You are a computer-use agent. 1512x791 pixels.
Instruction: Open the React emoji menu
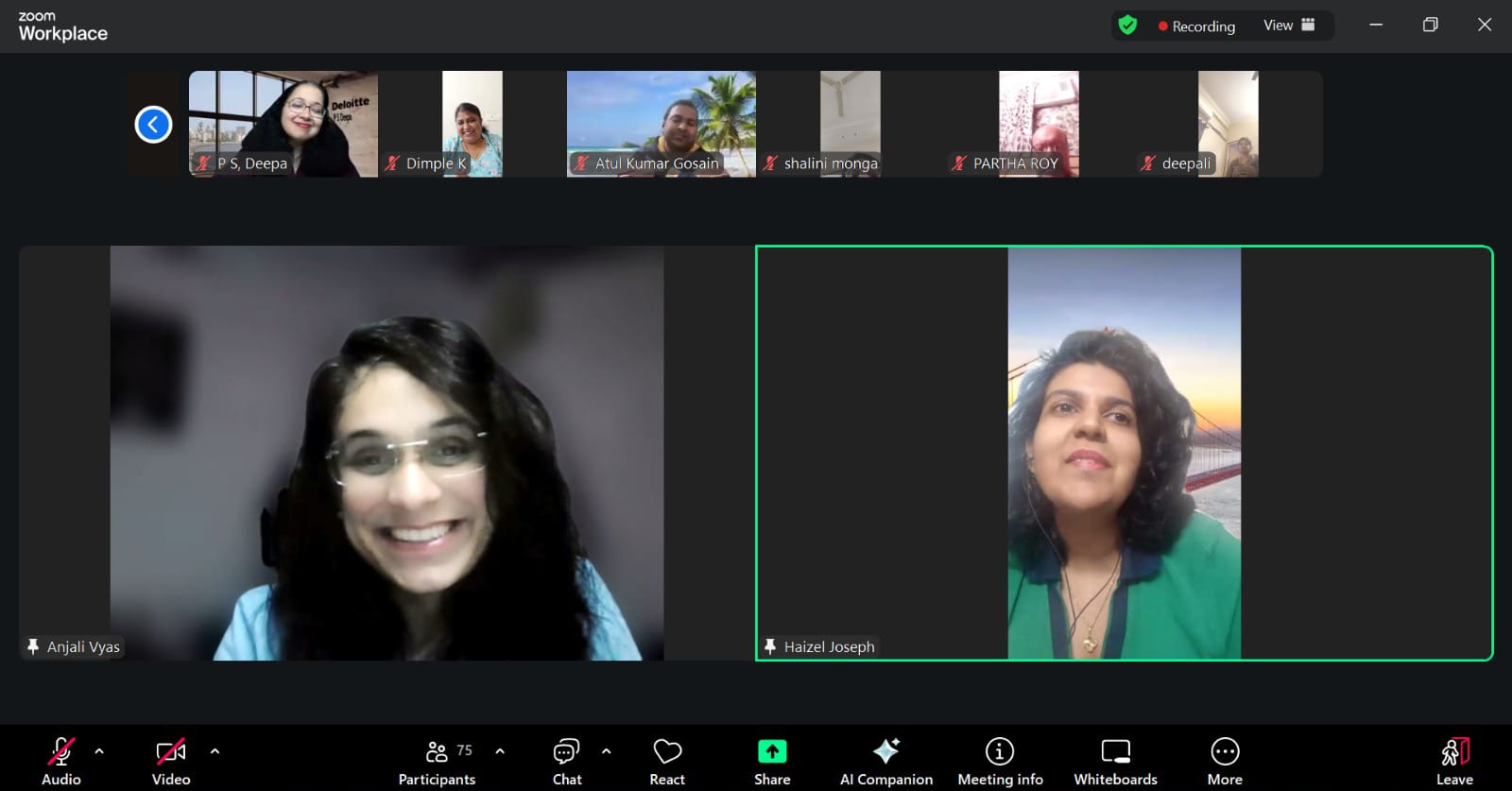point(667,760)
